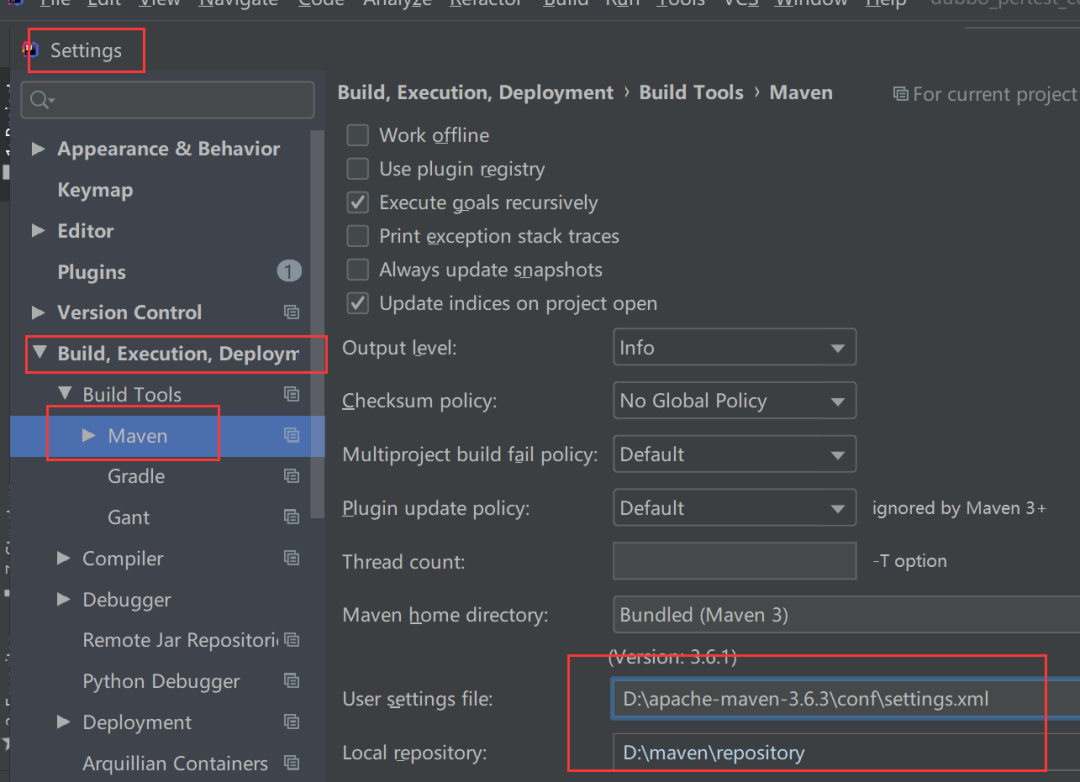Open the Code menu

coord(321,3)
